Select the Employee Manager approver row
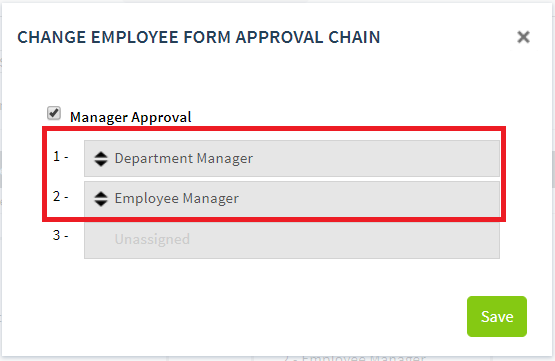 [x=292, y=199]
